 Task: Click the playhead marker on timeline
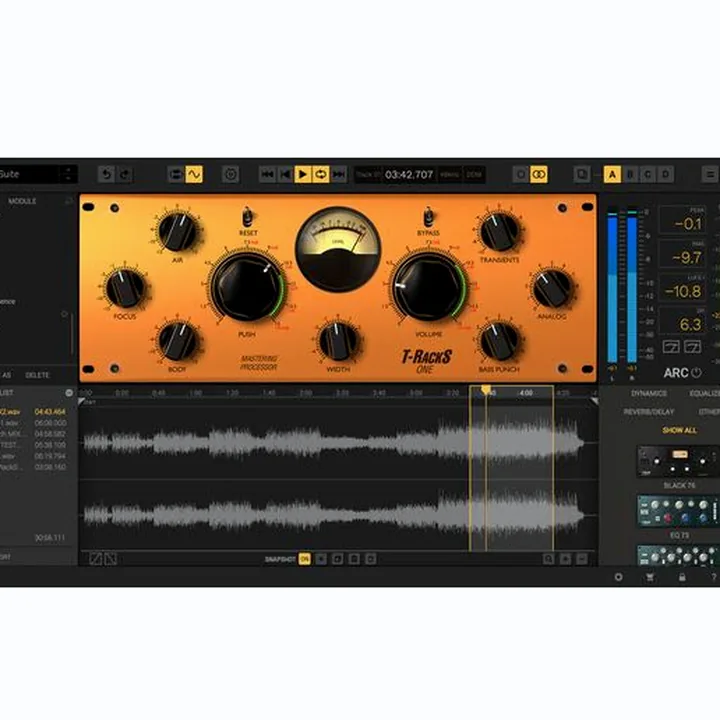pos(486,390)
